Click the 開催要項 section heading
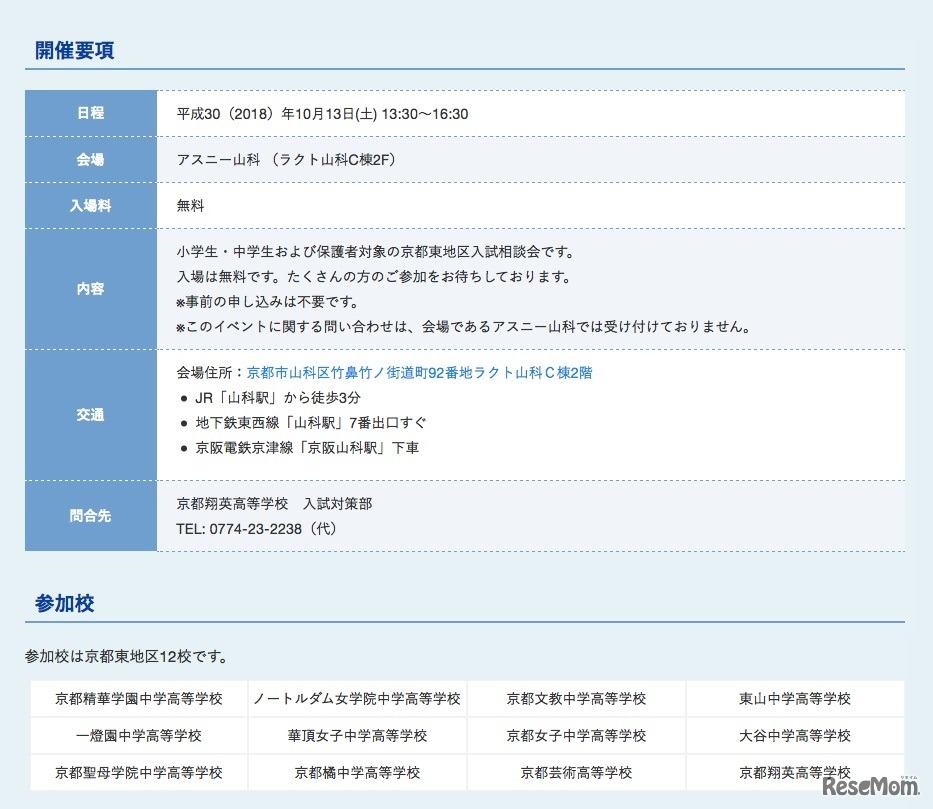Viewport: 933px width, 809px height. click(x=74, y=51)
